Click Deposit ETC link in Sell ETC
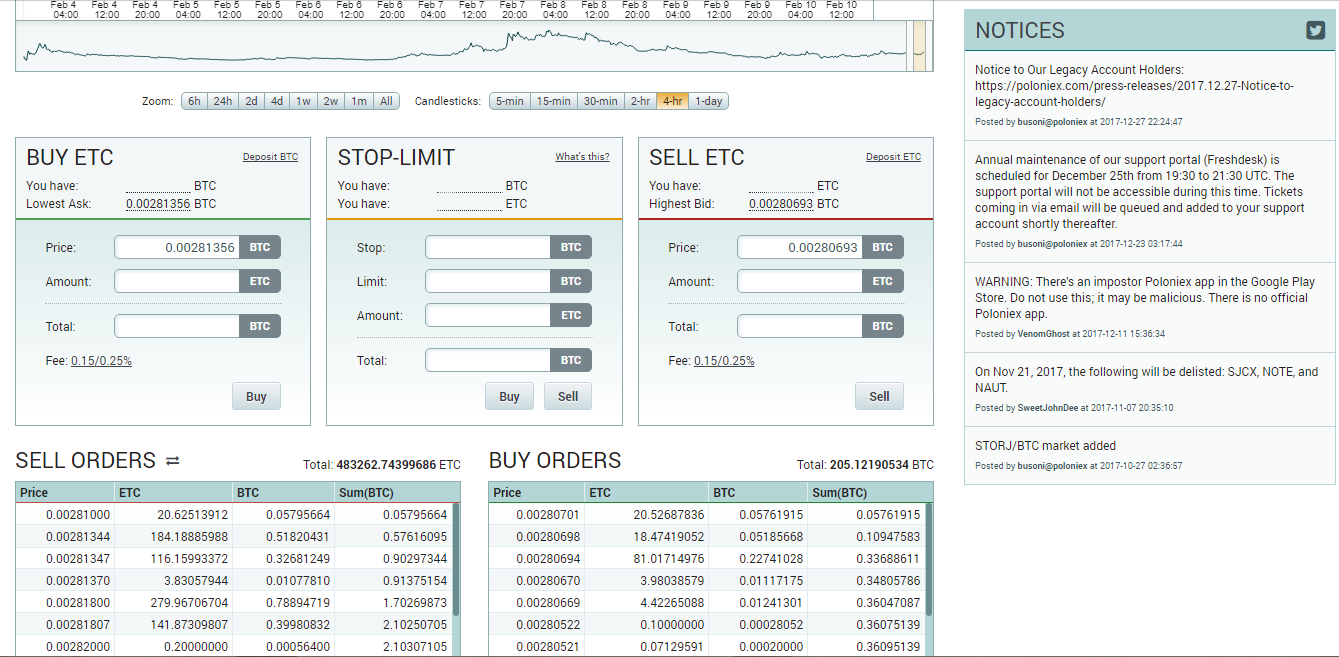This screenshot has width=1339, height=657. coord(893,157)
